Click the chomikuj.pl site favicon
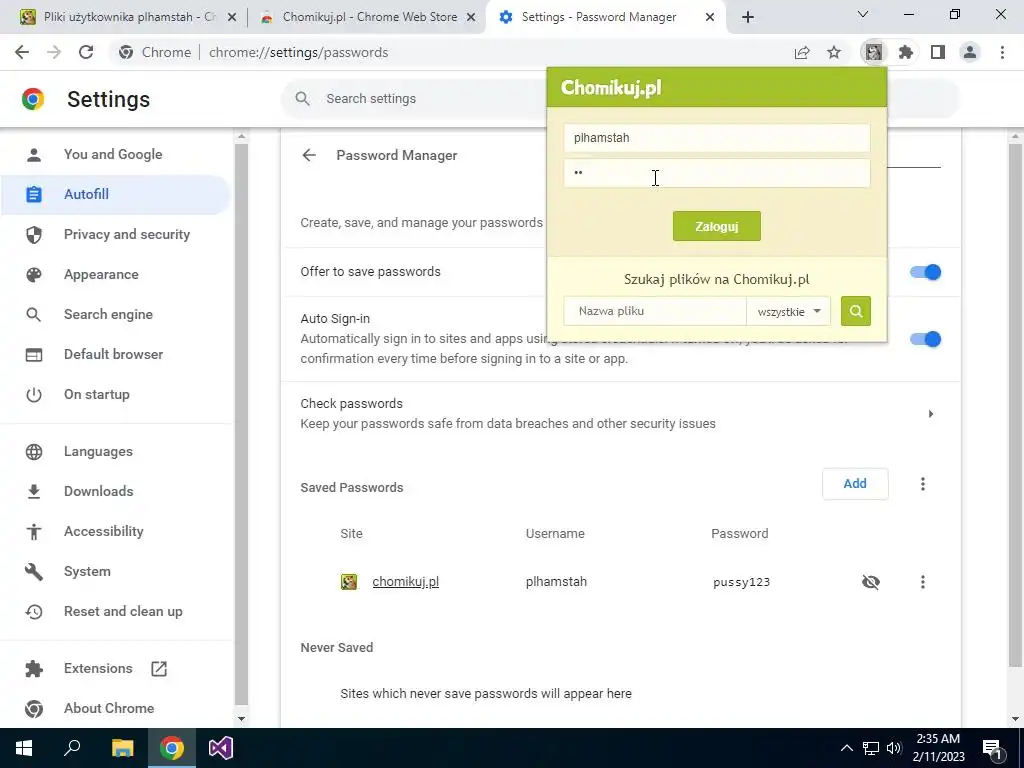This screenshot has height=768, width=1024. [349, 582]
